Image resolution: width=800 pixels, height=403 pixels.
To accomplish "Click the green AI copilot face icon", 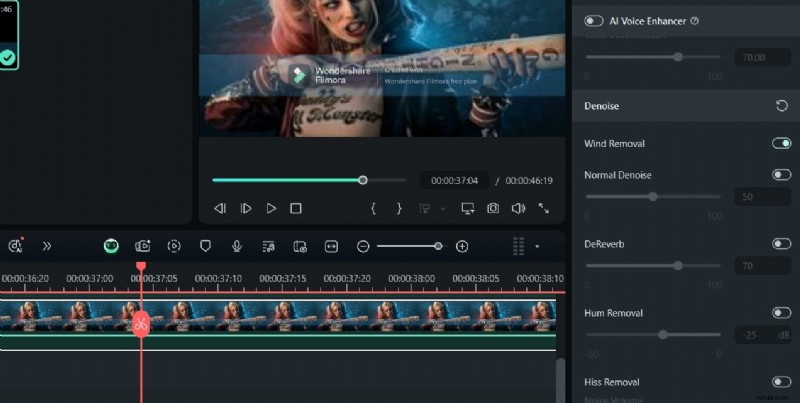I will tap(111, 246).
